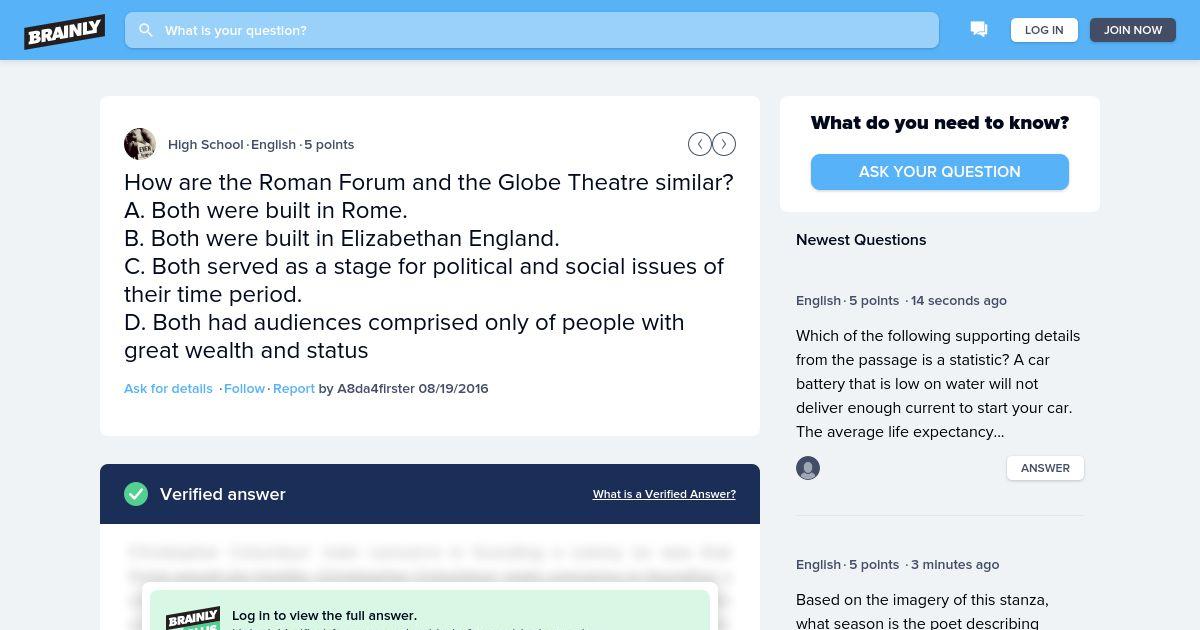Open user A8da4firster profile link

pos(376,388)
